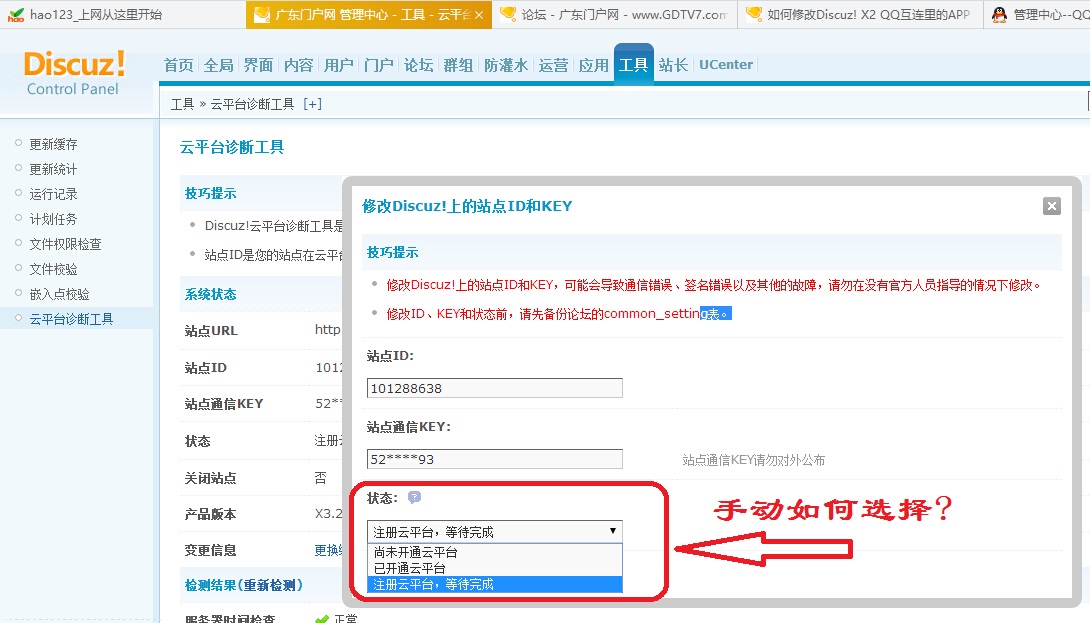The width and height of the screenshot is (1090, 623).
Task: Open 文件权限检查 in the sidebar
Action: point(65,244)
